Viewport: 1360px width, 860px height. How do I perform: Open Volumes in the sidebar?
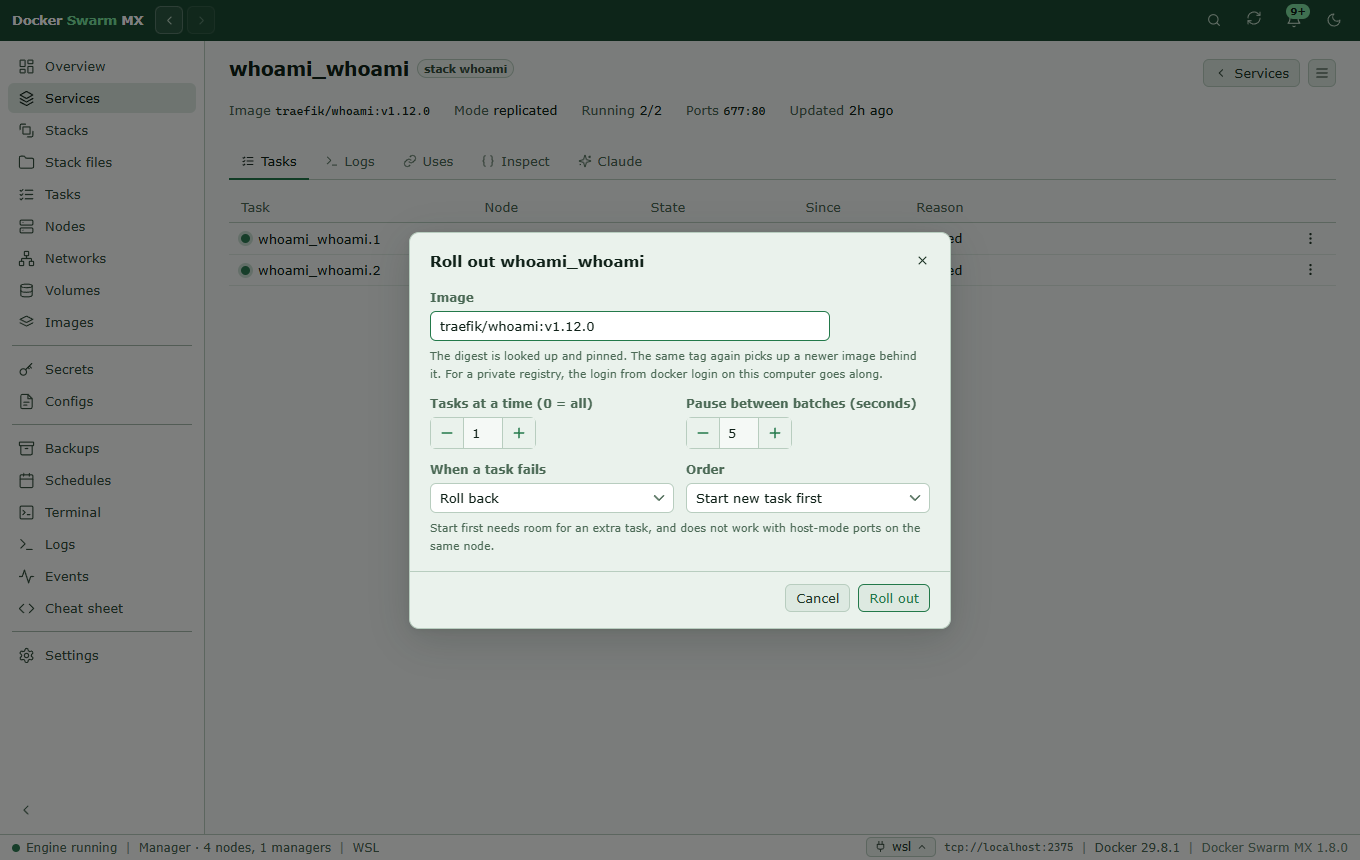[x=102, y=290]
